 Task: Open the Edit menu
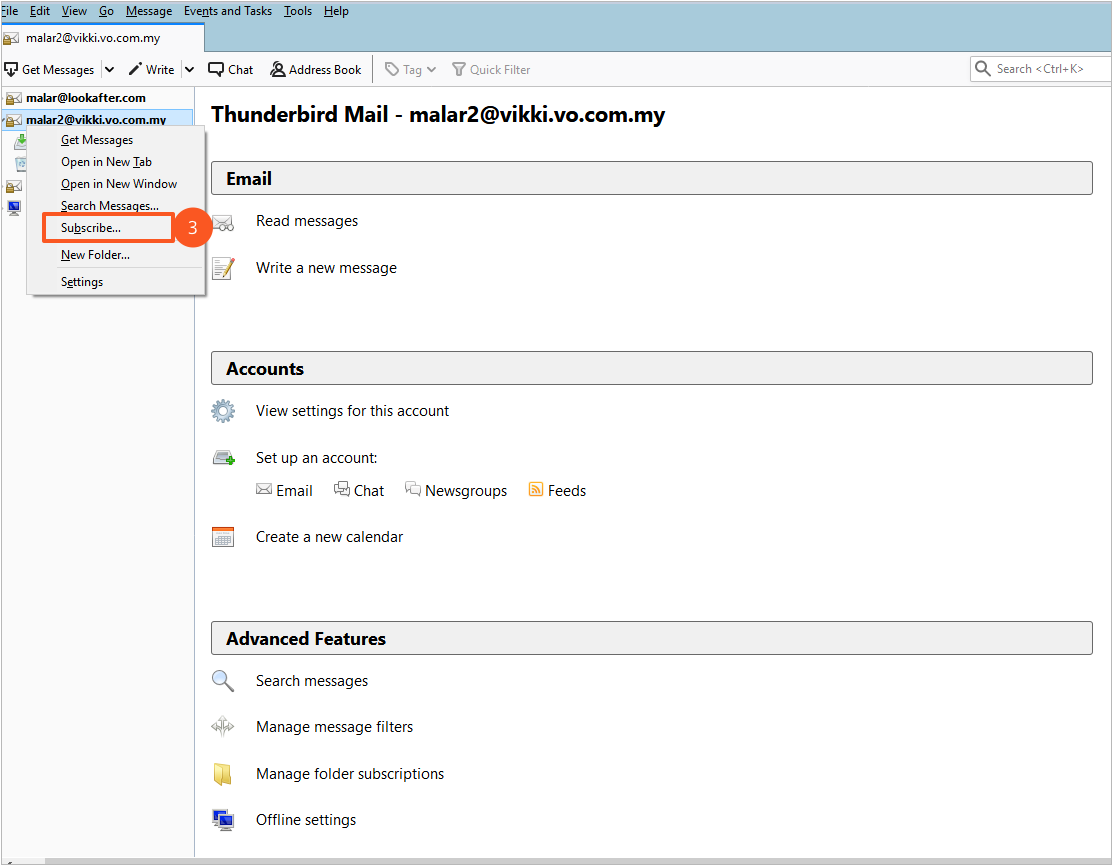click(40, 11)
